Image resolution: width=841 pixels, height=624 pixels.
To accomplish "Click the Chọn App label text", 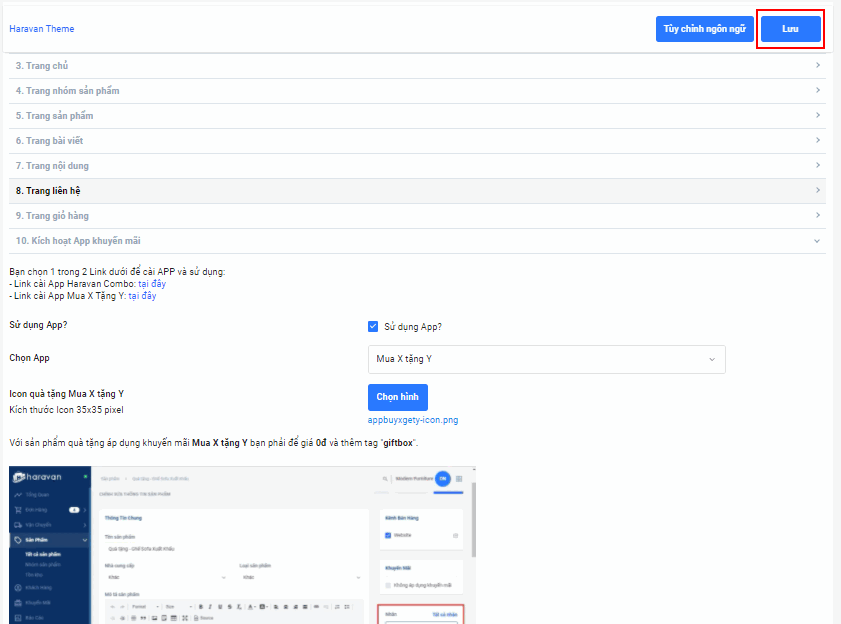I will click(29, 358).
